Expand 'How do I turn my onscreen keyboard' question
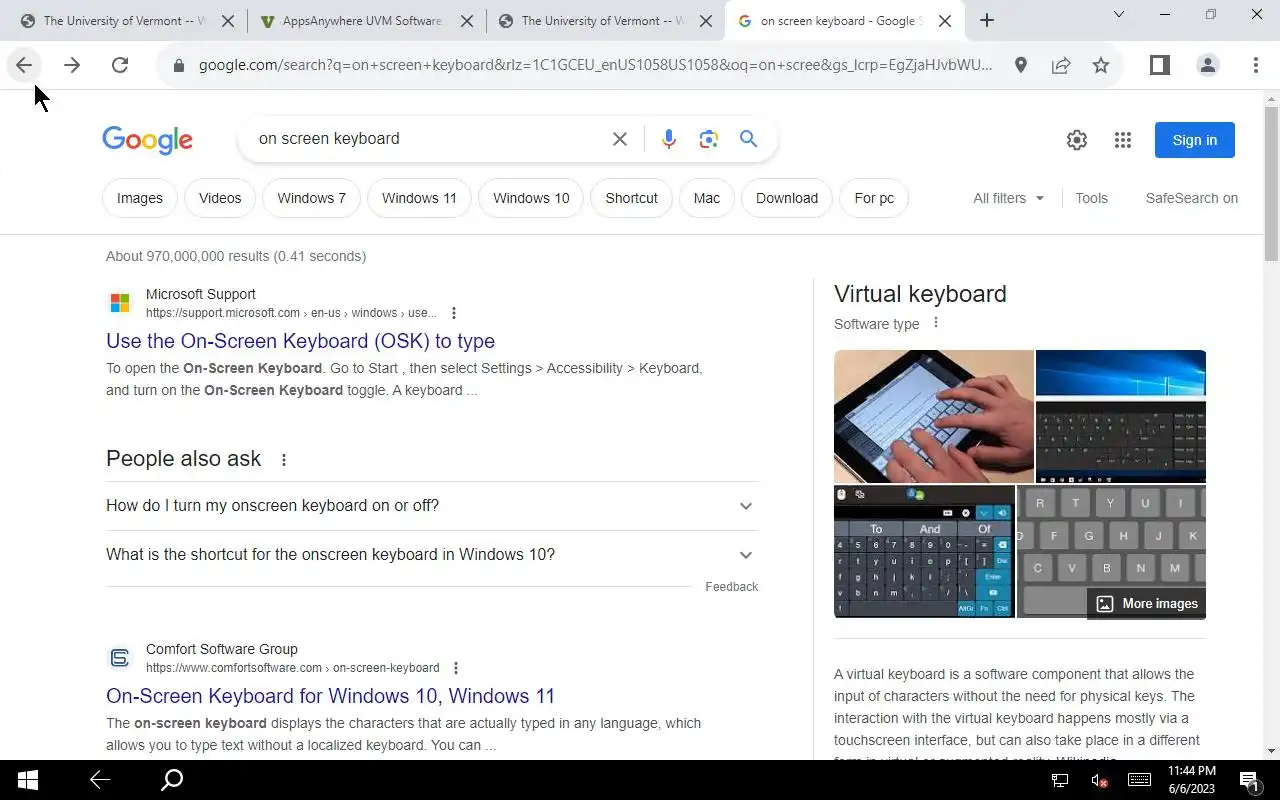 [x=432, y=506]
